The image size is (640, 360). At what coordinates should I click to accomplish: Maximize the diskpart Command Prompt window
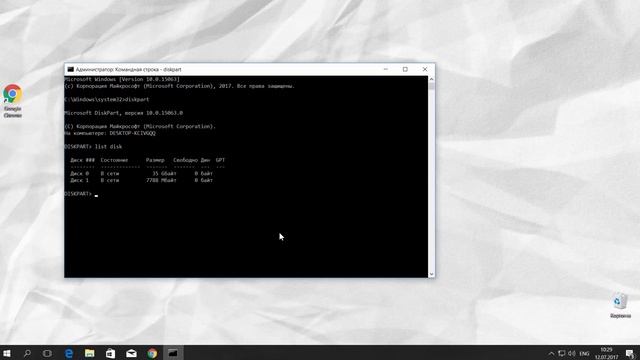(x=405, y=69)
